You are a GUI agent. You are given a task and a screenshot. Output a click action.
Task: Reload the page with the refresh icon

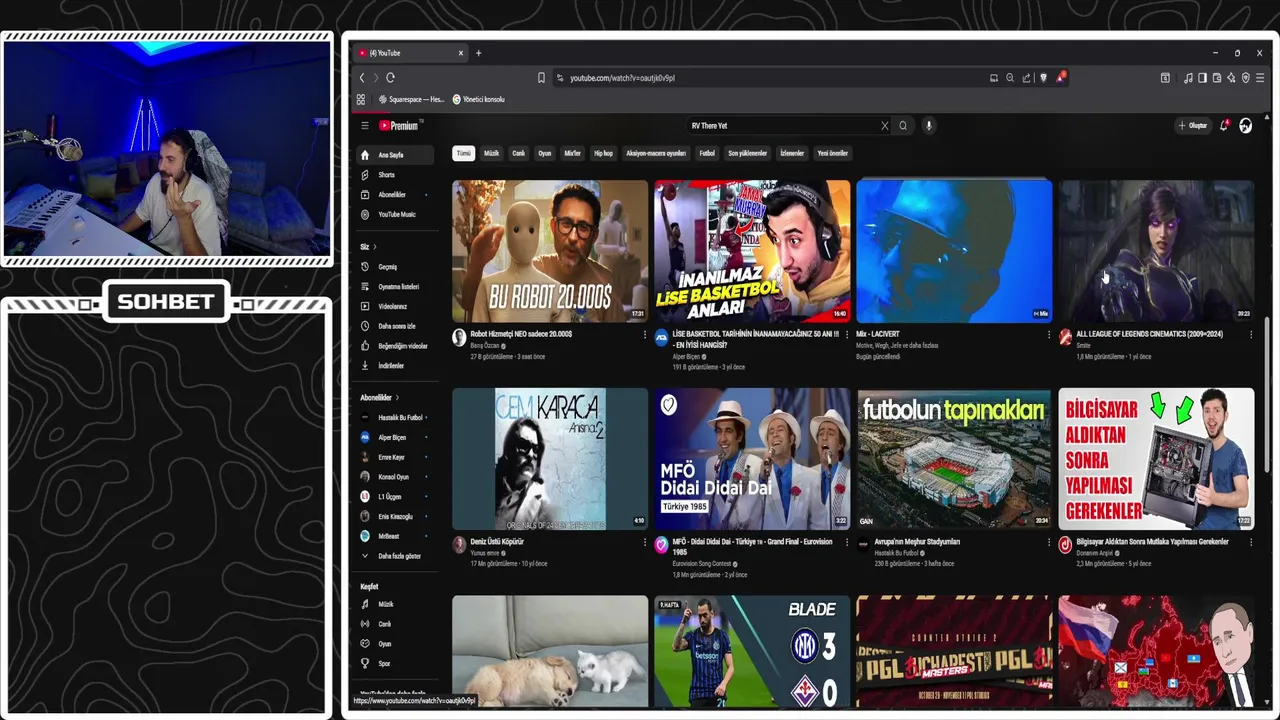click(x=390, y=78)
